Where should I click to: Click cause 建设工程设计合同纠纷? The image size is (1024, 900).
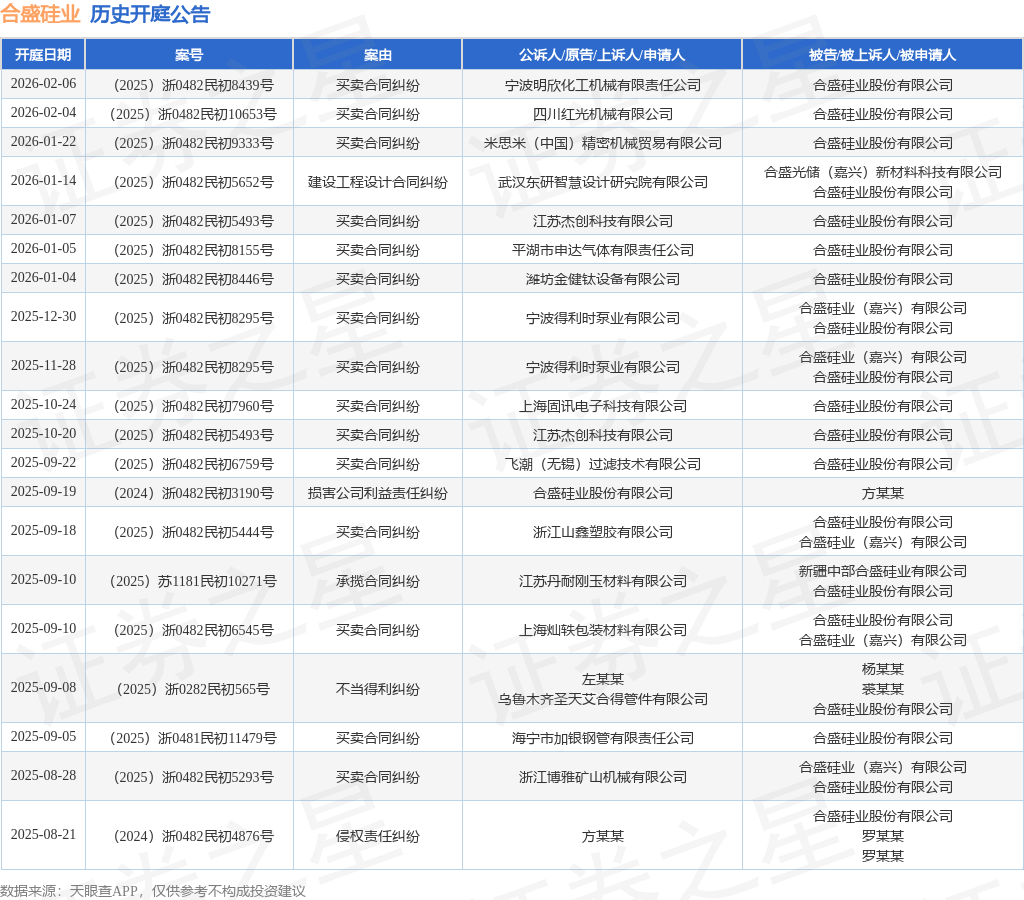[377, 182]
